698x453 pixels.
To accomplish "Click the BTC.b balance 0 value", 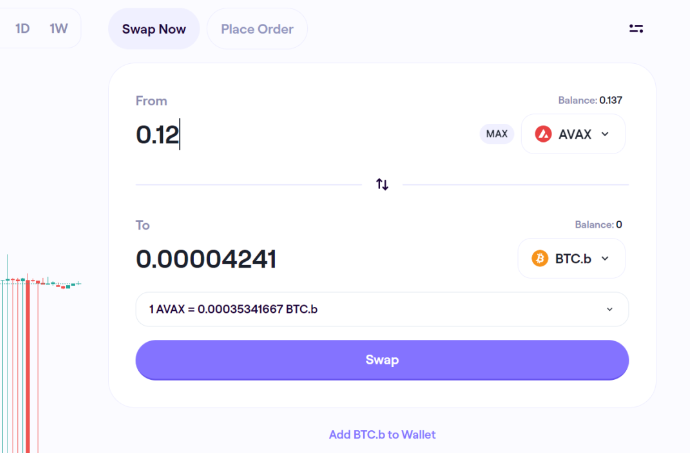I will coord(619,225).
